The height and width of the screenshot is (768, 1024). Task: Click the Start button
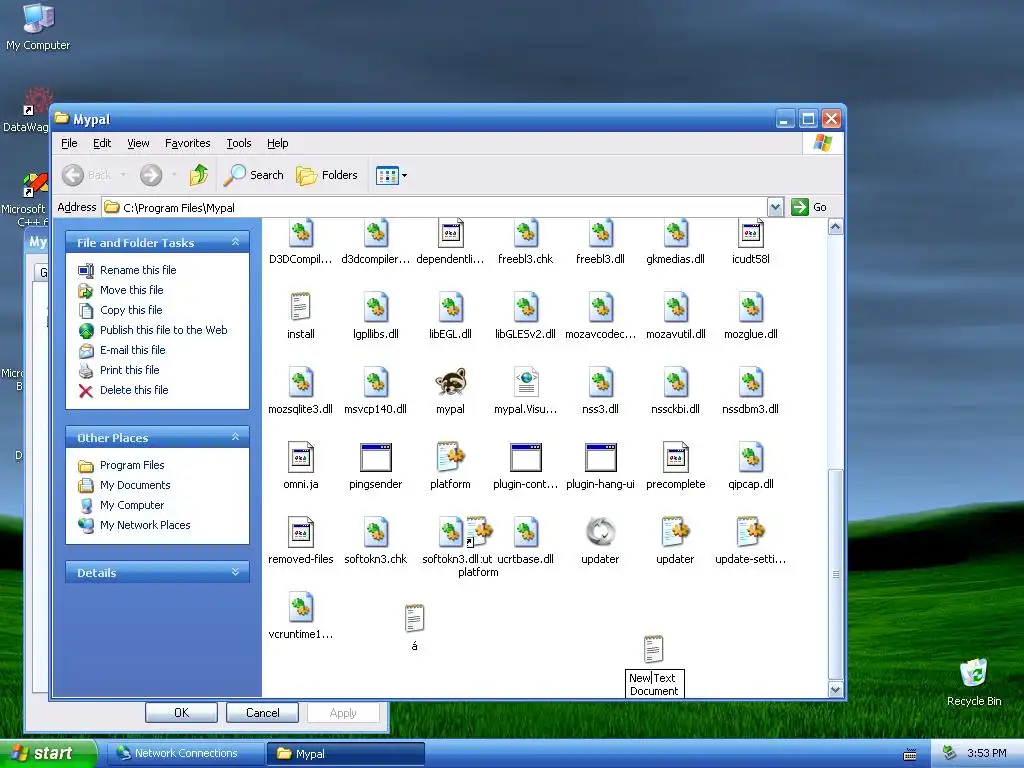(x=47, y=754)
